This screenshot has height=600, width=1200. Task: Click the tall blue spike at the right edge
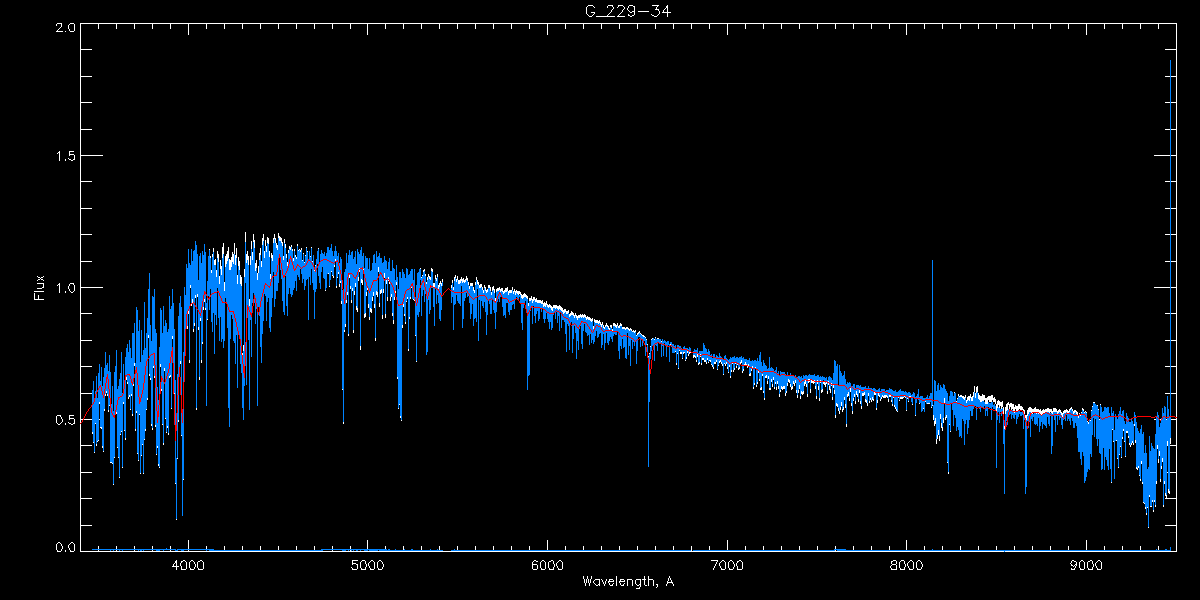tap(1170, 62)
